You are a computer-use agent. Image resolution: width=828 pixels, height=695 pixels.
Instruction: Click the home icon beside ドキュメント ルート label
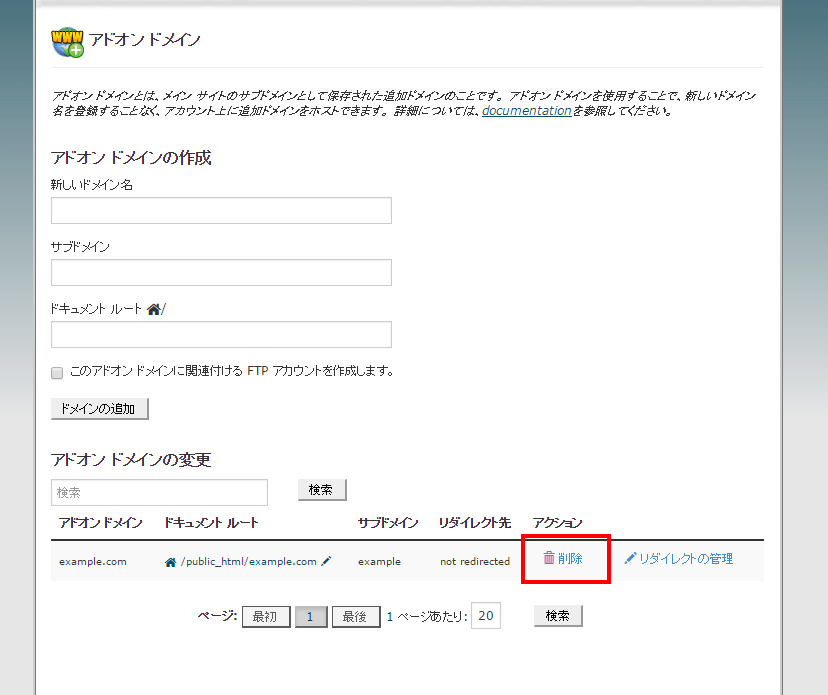click(153, 309)
